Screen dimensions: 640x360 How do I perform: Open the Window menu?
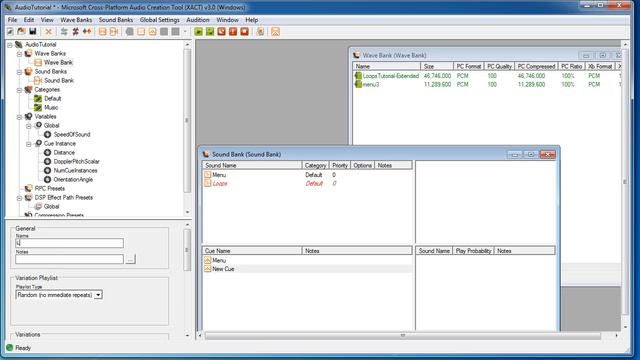[227, 20]
